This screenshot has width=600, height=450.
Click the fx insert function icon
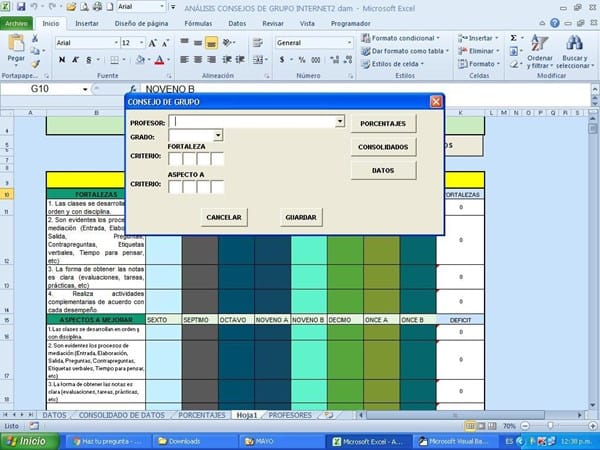tap(133, 89)
